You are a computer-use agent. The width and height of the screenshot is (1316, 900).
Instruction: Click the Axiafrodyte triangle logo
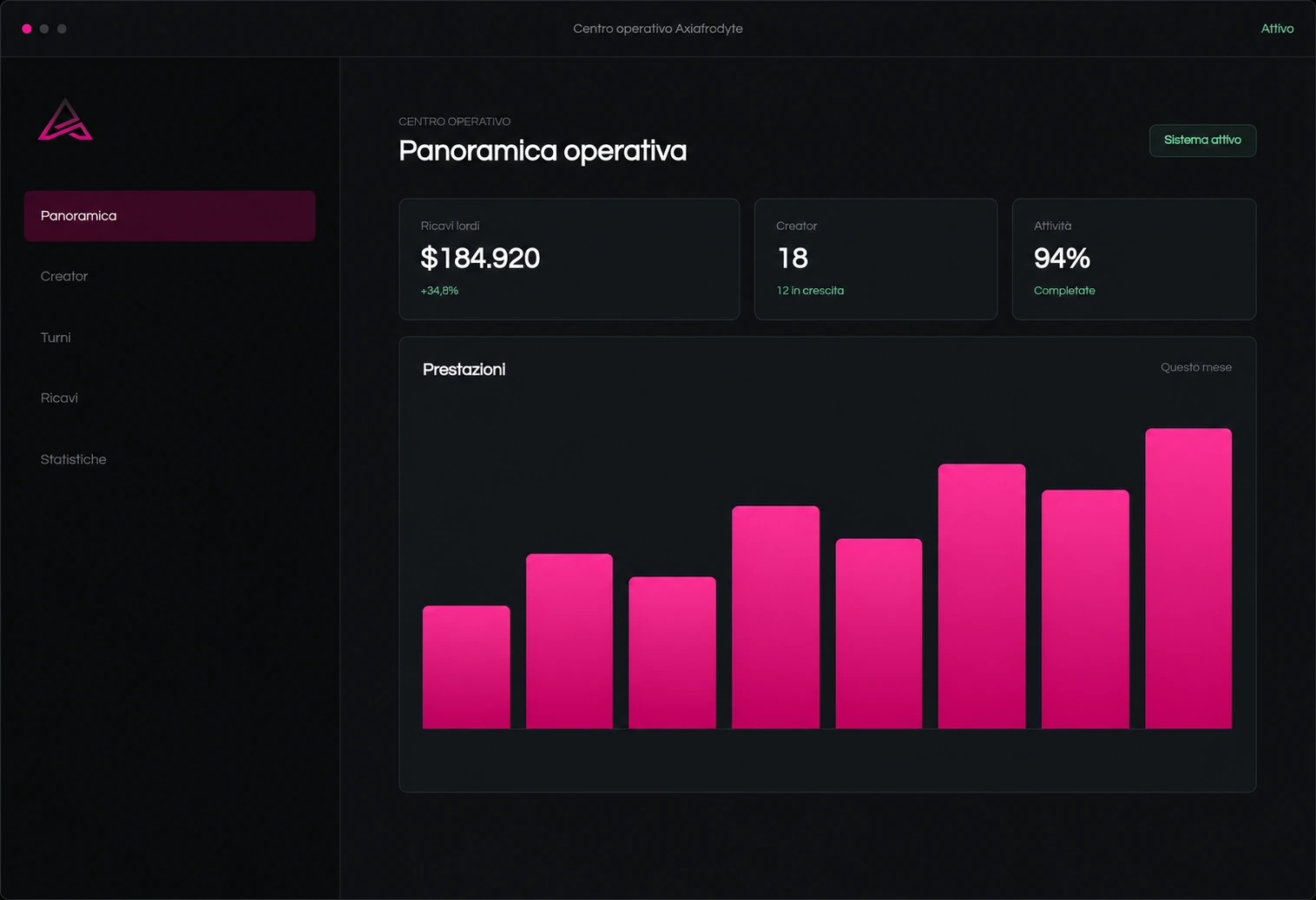(x=65, y=119)
